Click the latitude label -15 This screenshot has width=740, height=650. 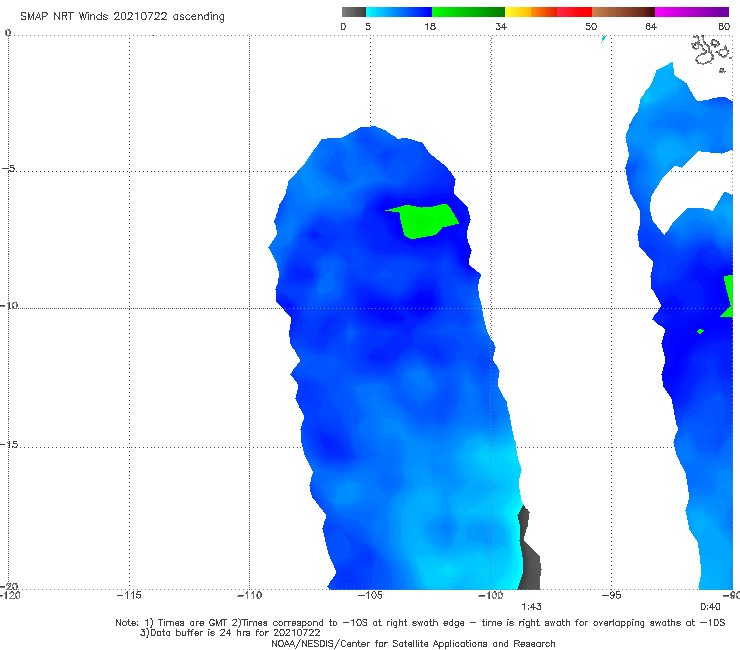(x=9, y=445)
